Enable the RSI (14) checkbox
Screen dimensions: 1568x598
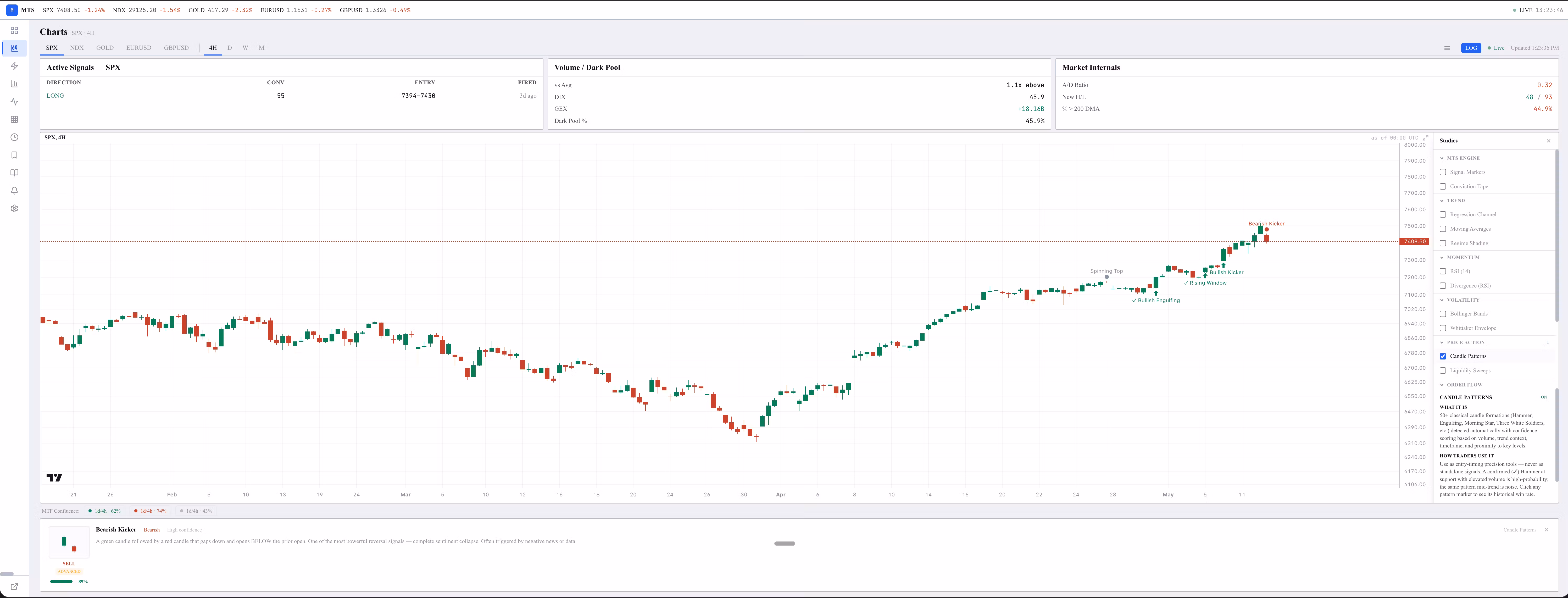[x=1443, y=272]
